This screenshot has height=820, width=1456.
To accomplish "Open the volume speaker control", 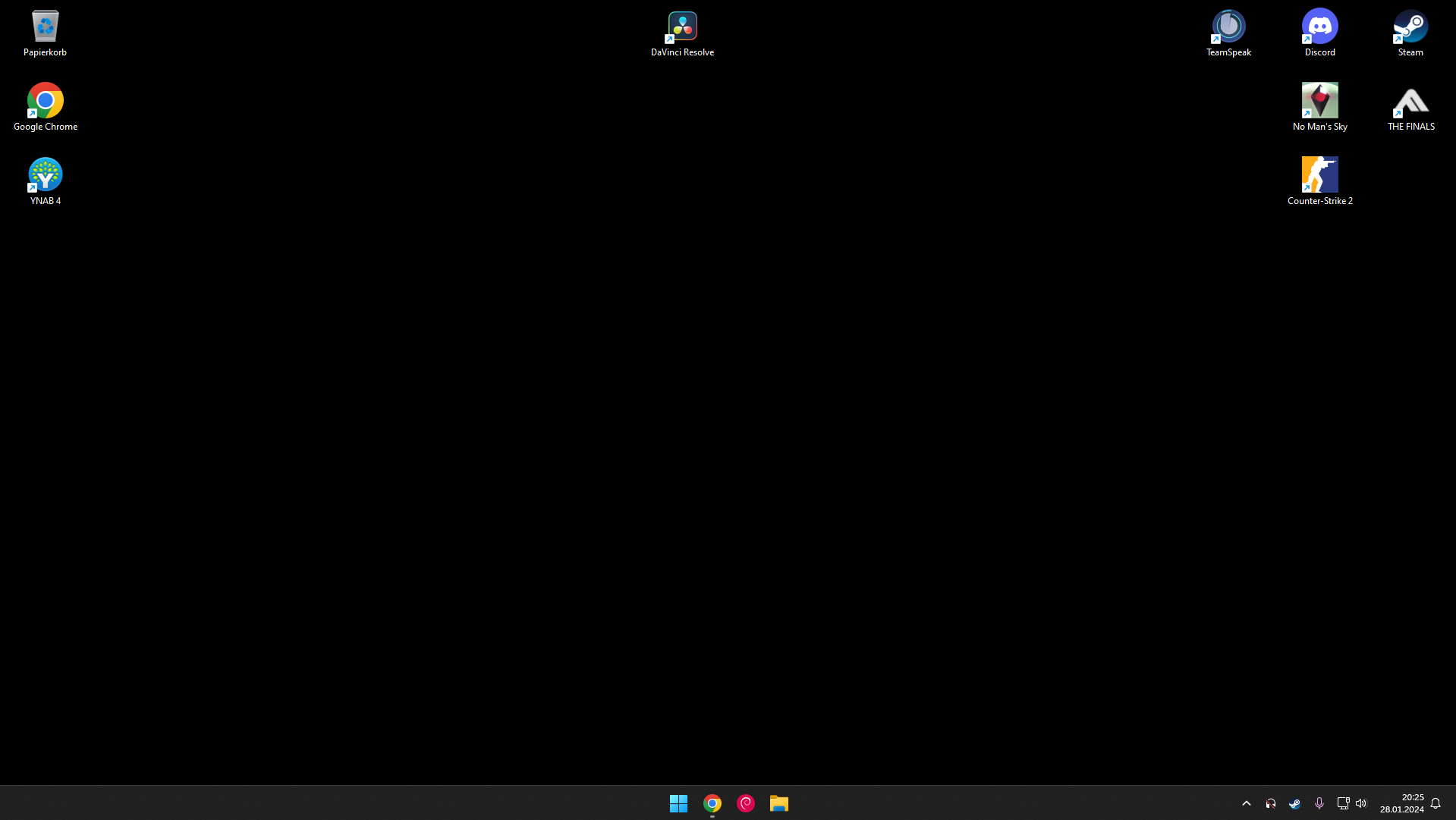I will 1361,803.
